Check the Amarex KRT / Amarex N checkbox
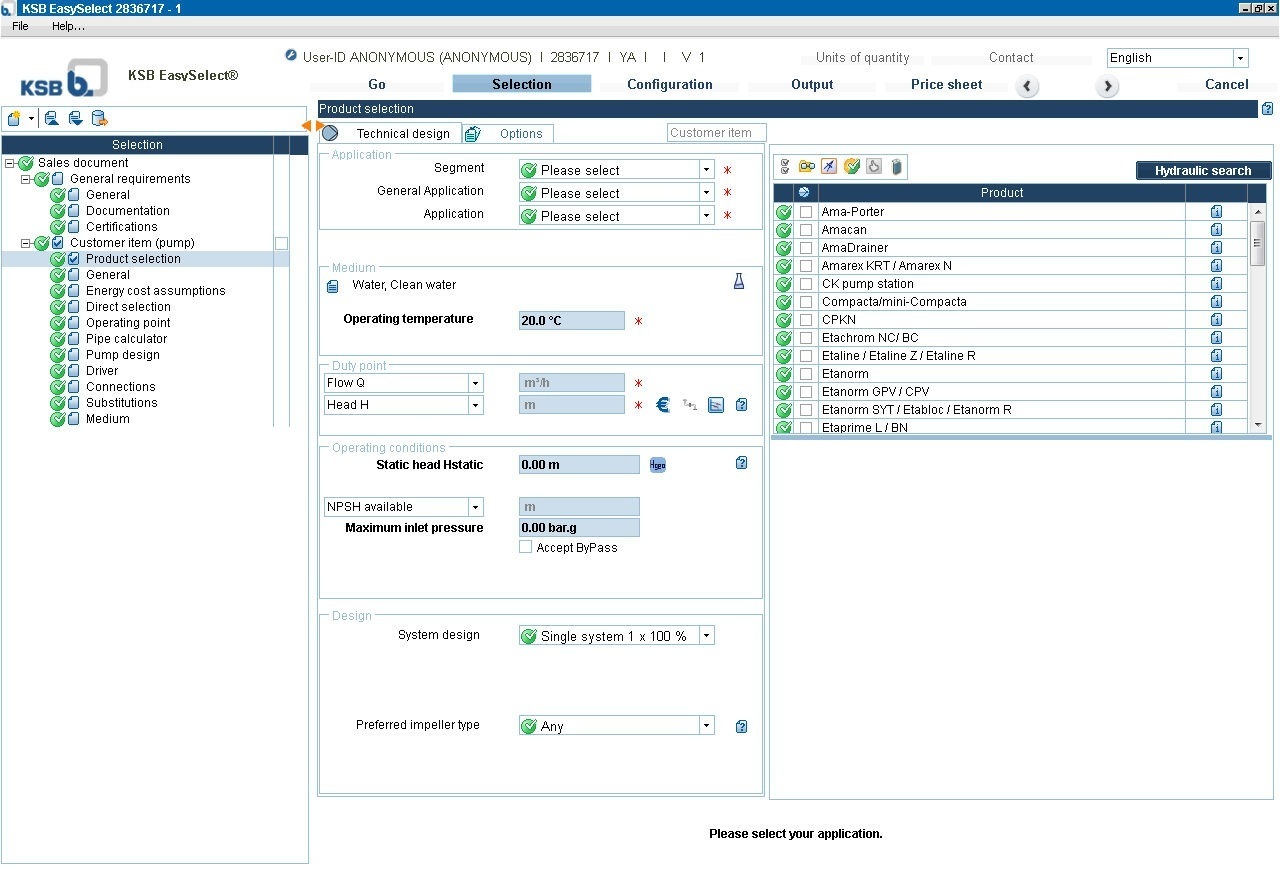The width and height of the screenshot is (1280, 877). pos(806,266)
